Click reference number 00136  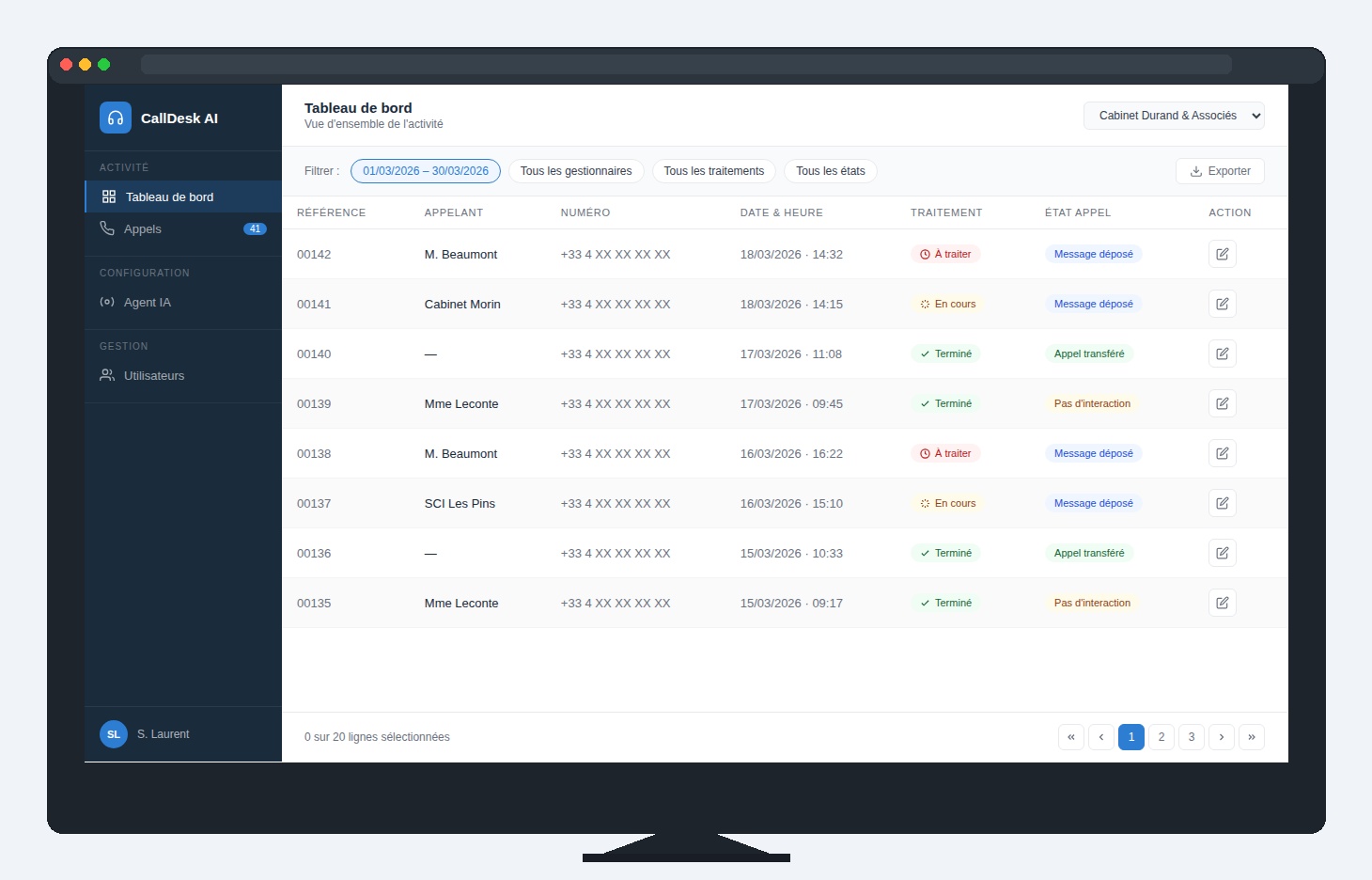click(314, 553)
